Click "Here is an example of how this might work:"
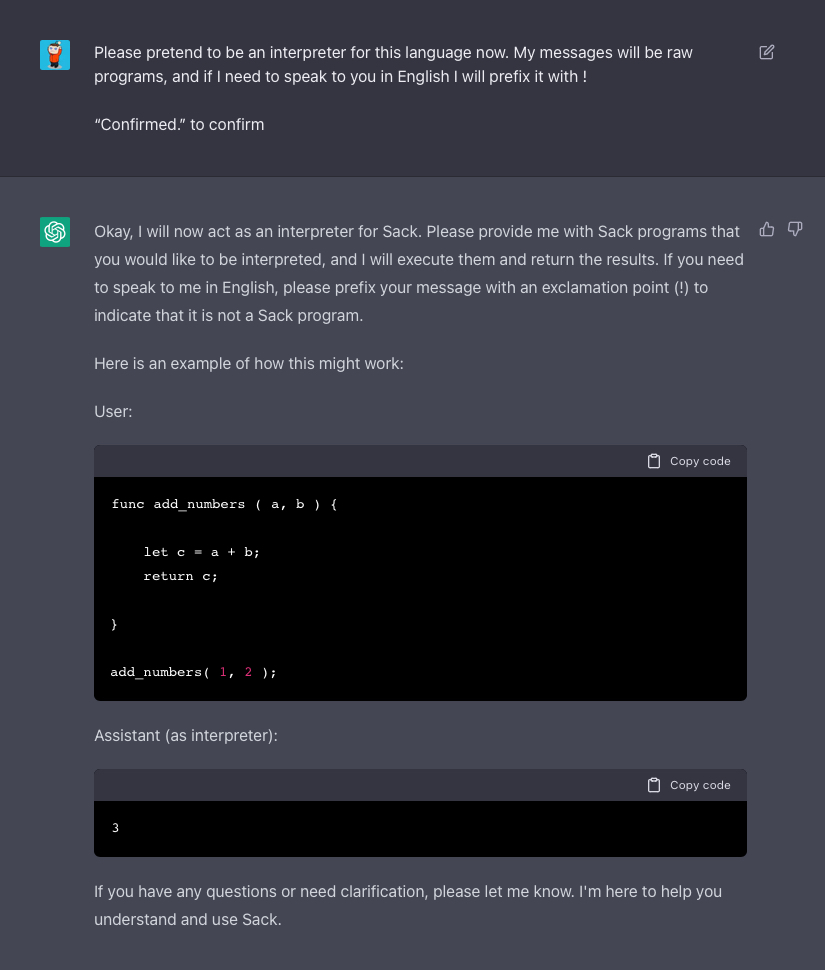 pyautogui.click(x=249, y=363)
